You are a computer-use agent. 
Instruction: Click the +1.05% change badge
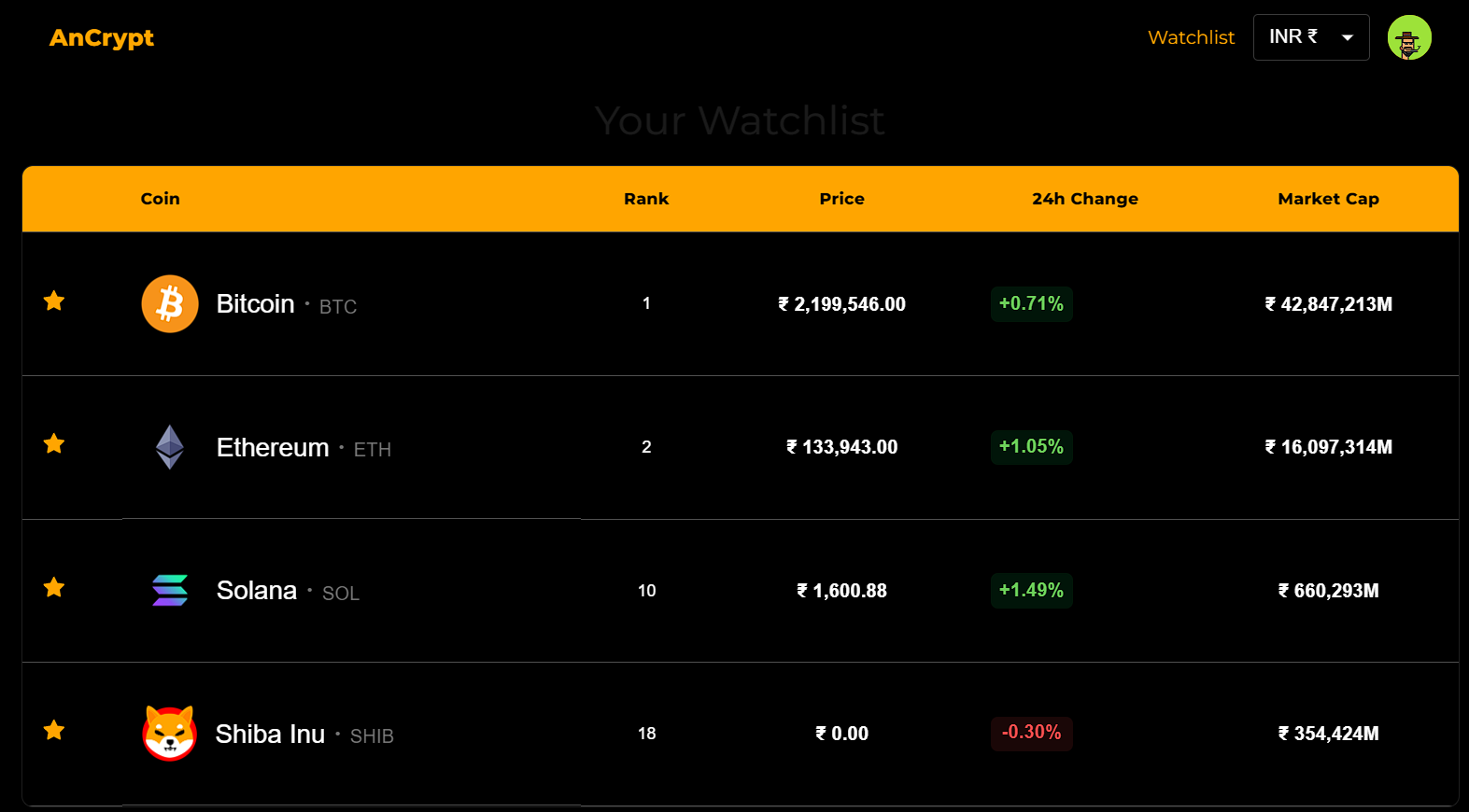(x=1031, y=446)
